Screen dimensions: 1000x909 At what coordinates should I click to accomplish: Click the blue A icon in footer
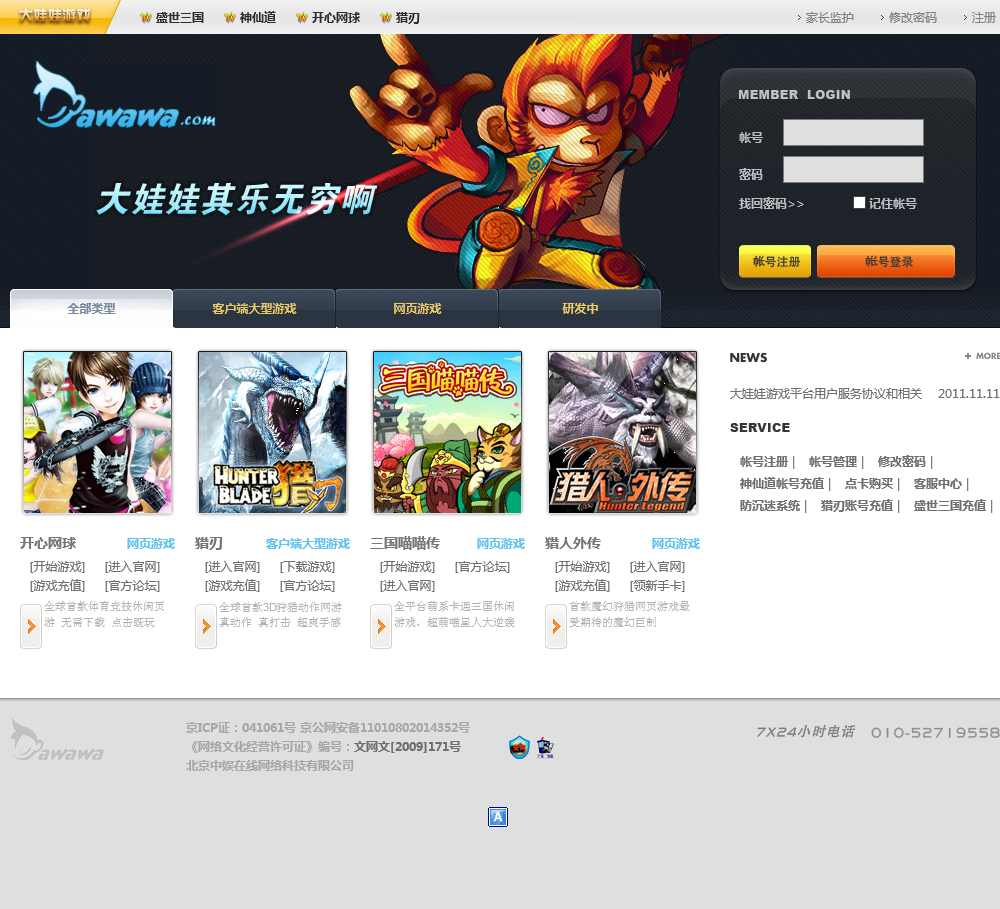[x=498, y=817]
